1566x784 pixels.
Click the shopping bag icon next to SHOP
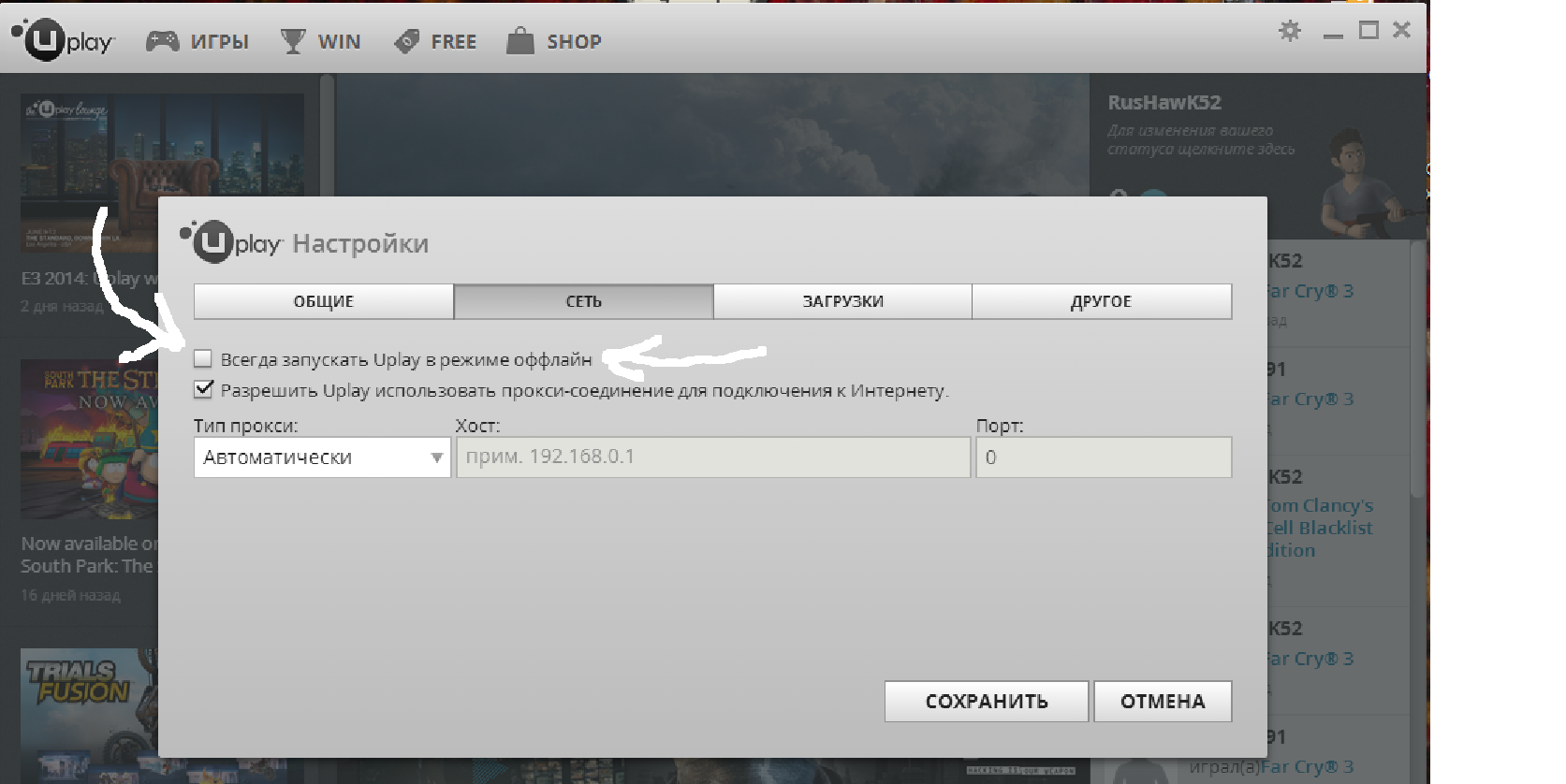click(520, 40)
